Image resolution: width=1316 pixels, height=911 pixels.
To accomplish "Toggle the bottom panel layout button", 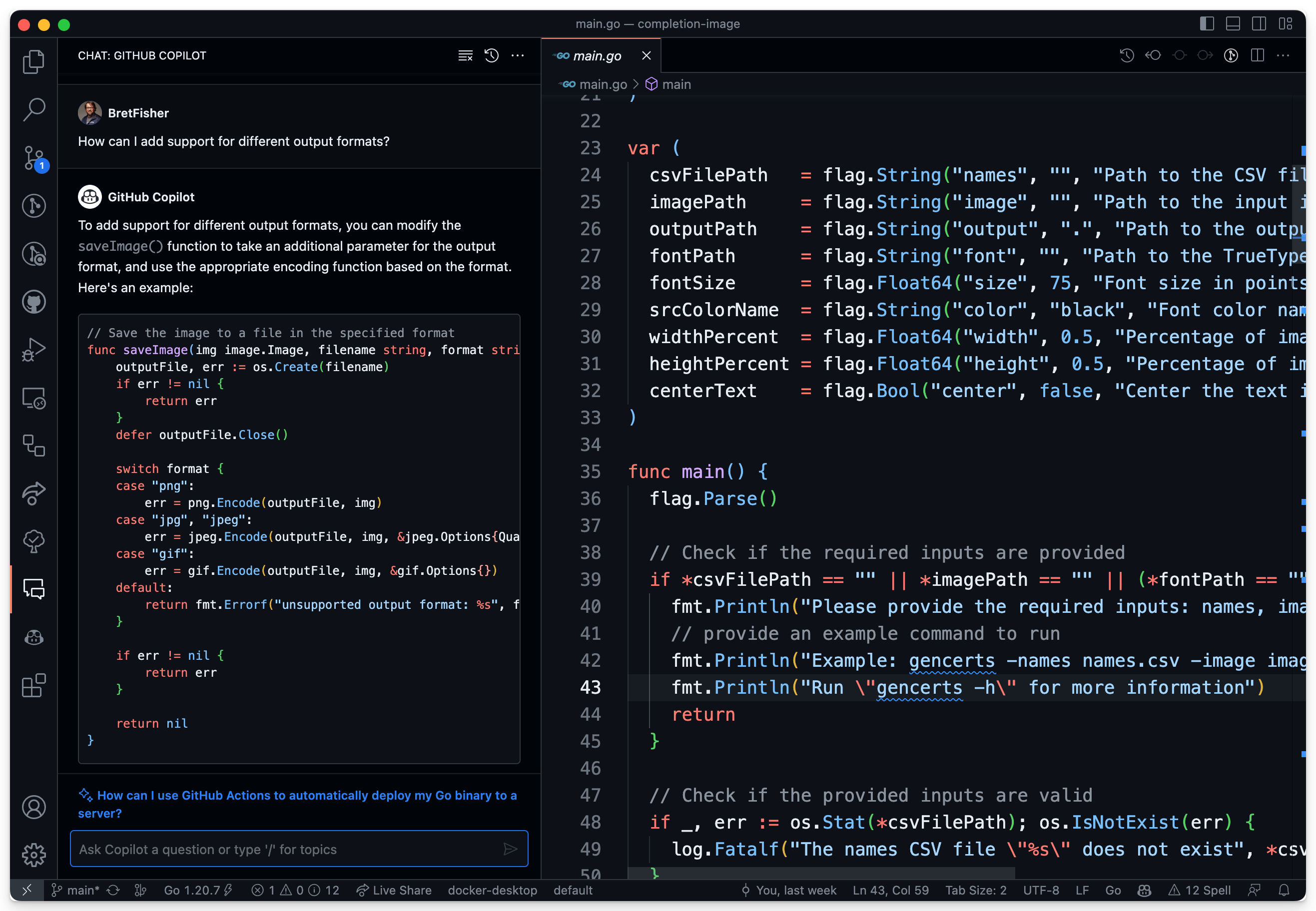I will [1233, 23].
